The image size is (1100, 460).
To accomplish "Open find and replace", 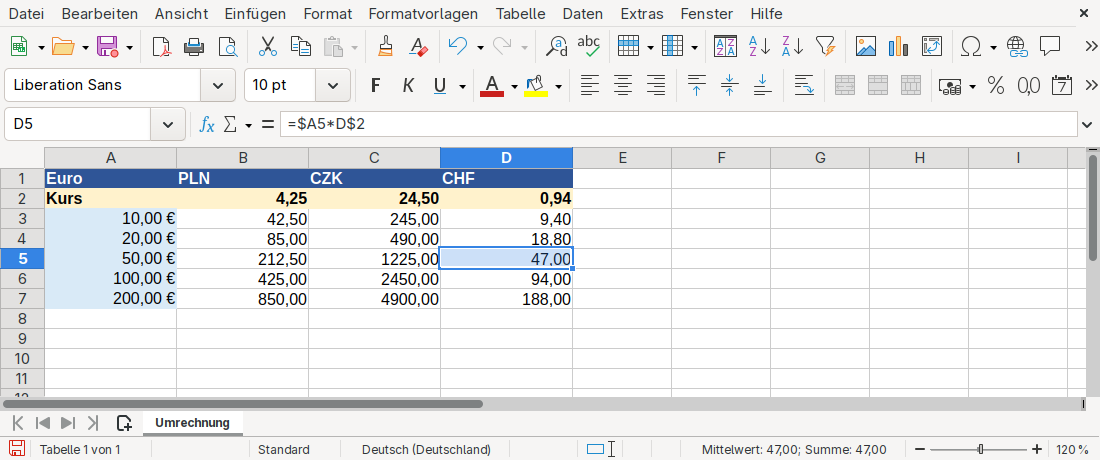I will (557, 47).
